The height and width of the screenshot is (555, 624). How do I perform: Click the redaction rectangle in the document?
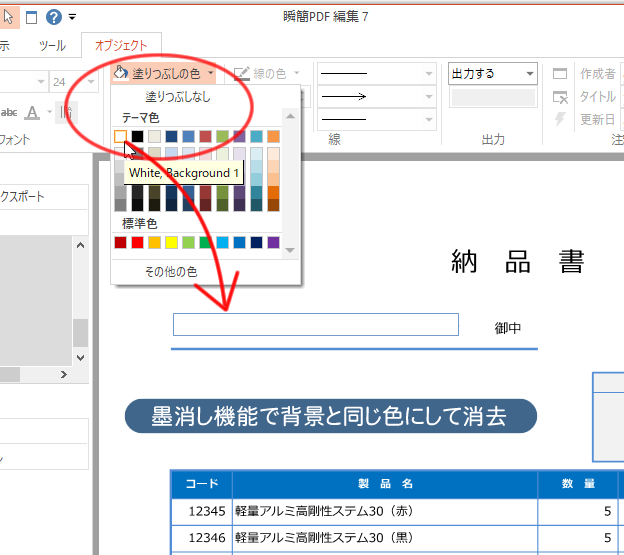(316, 324)
